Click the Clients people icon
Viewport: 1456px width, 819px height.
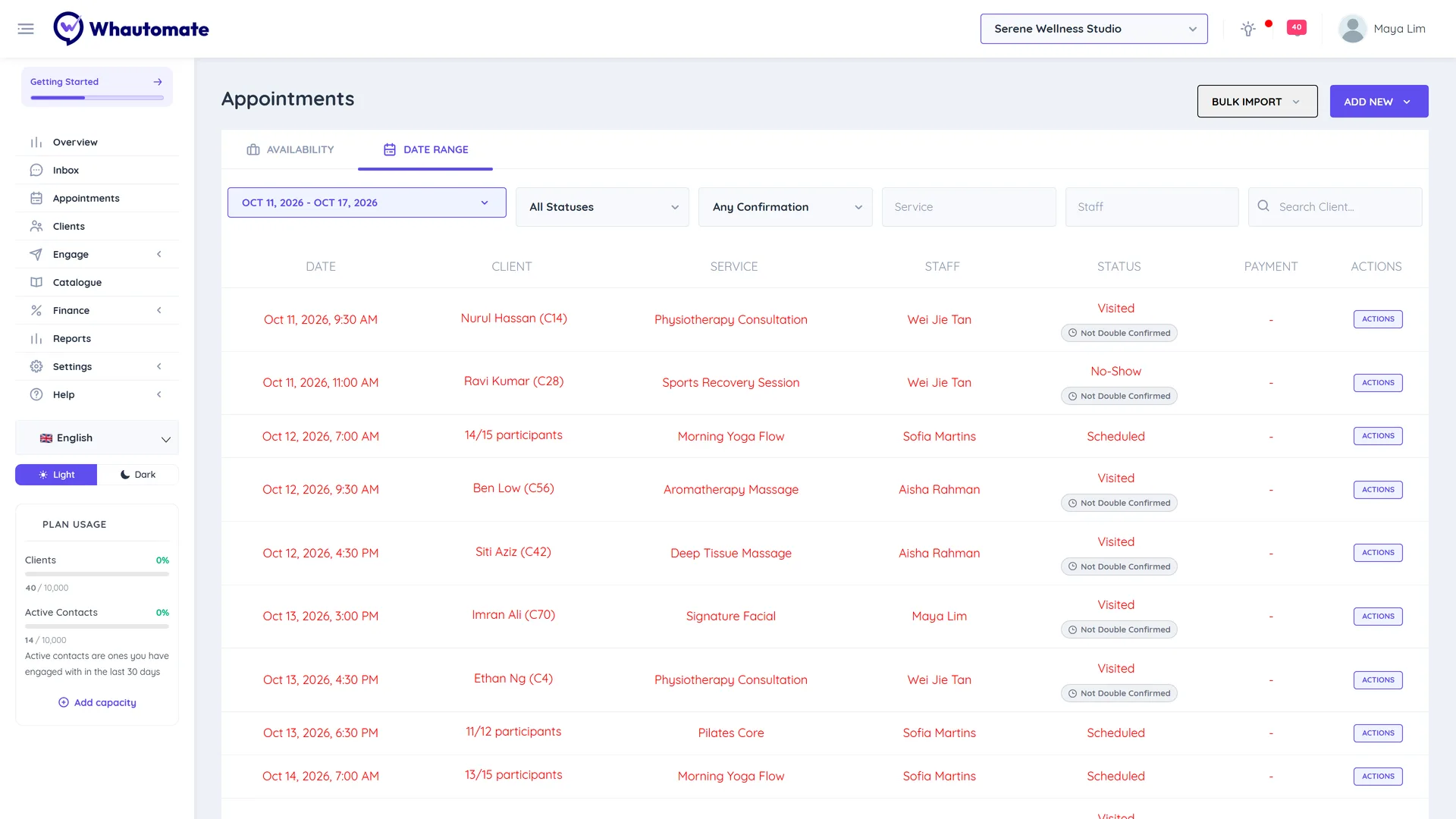(36, 226)
